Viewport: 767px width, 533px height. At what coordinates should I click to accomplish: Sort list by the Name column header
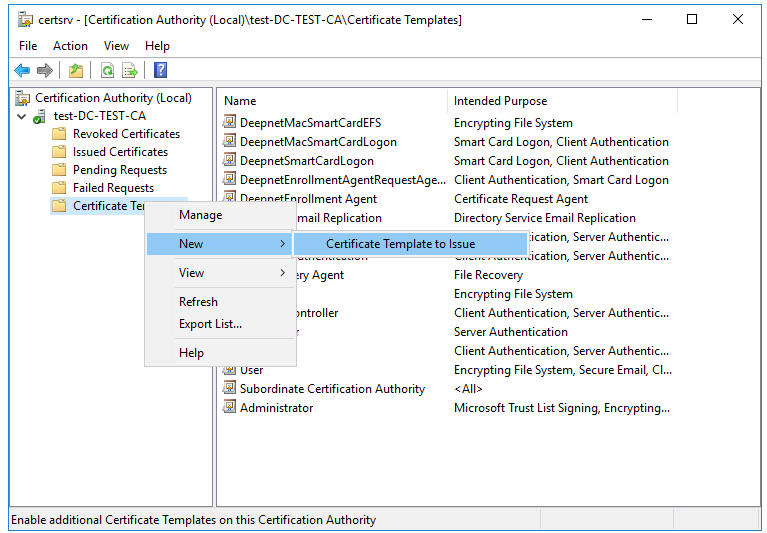pos(240,101)
